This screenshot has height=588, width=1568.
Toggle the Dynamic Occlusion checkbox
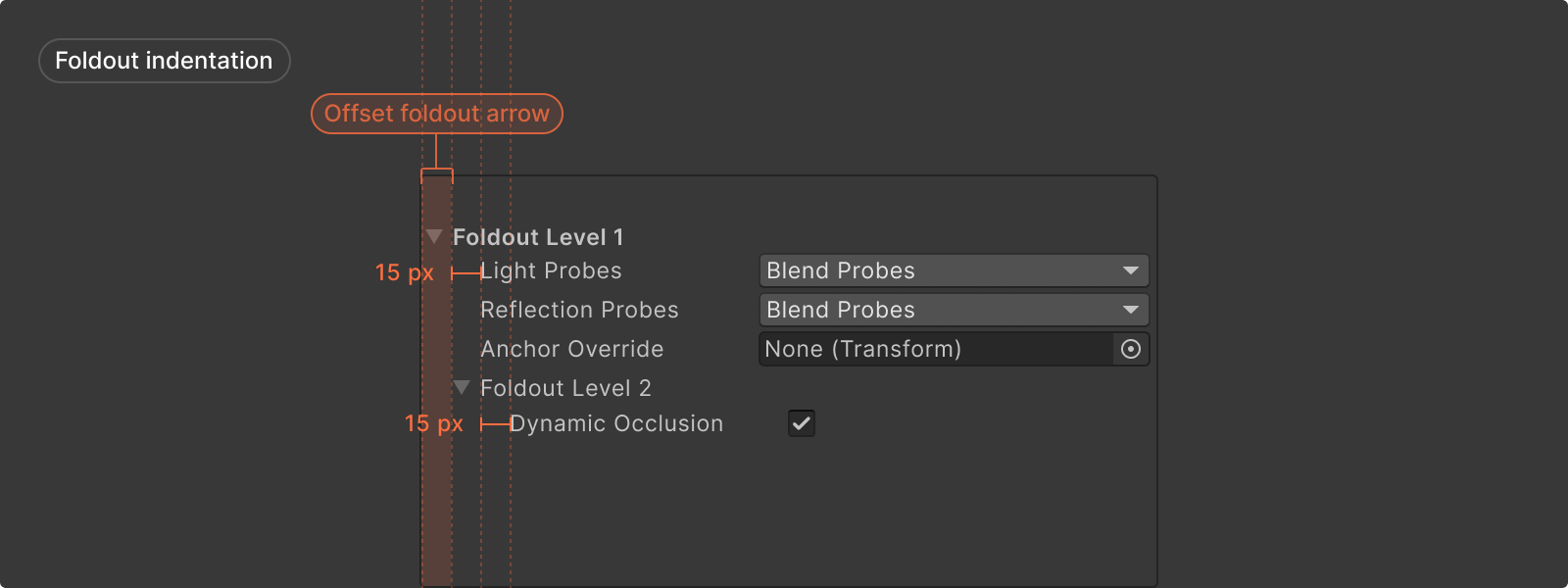click(802, 423)
